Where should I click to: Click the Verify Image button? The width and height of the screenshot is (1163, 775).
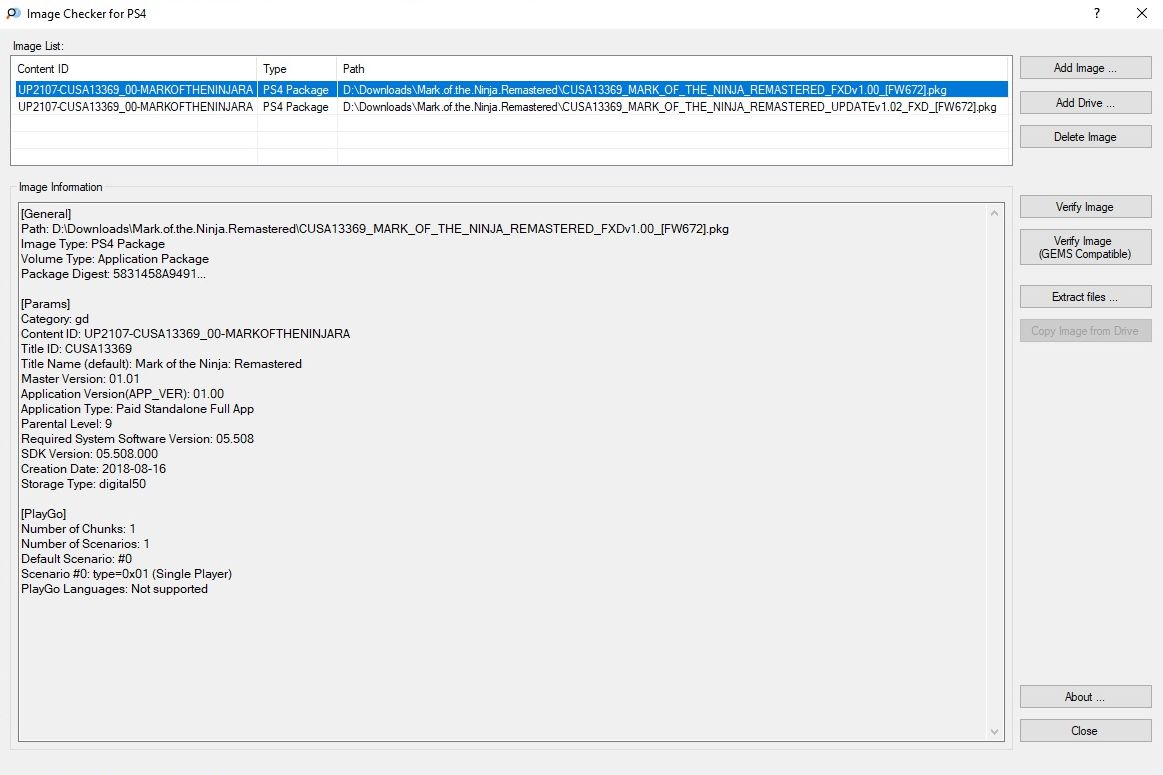tap(1085, 207)
